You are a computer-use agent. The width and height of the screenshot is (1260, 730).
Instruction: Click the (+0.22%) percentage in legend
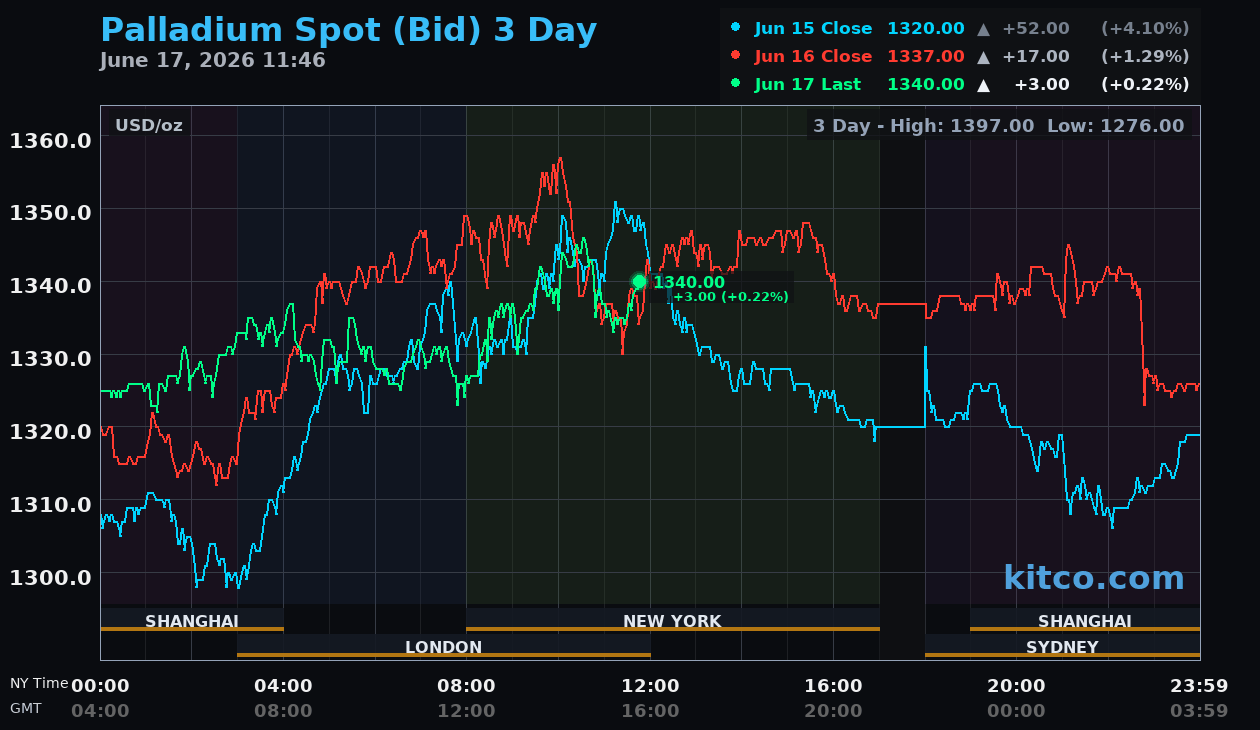1145,84
